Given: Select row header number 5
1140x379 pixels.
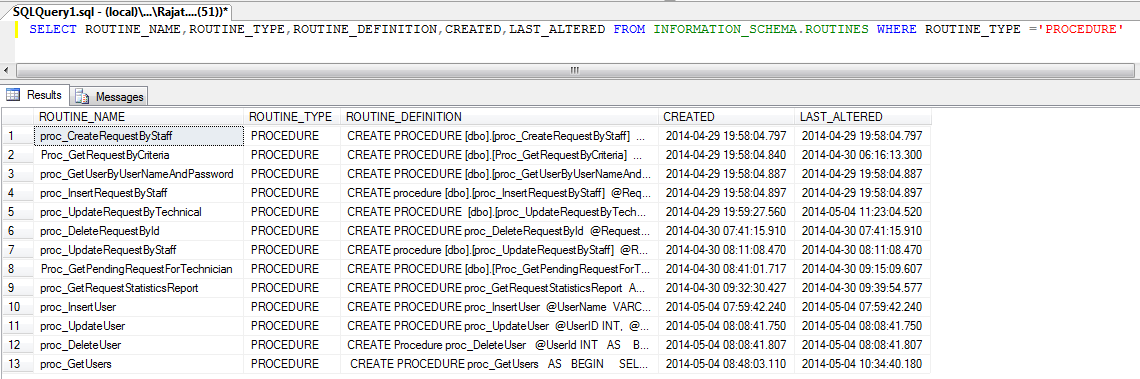Looking at the screenshot, I should (17, 212).
